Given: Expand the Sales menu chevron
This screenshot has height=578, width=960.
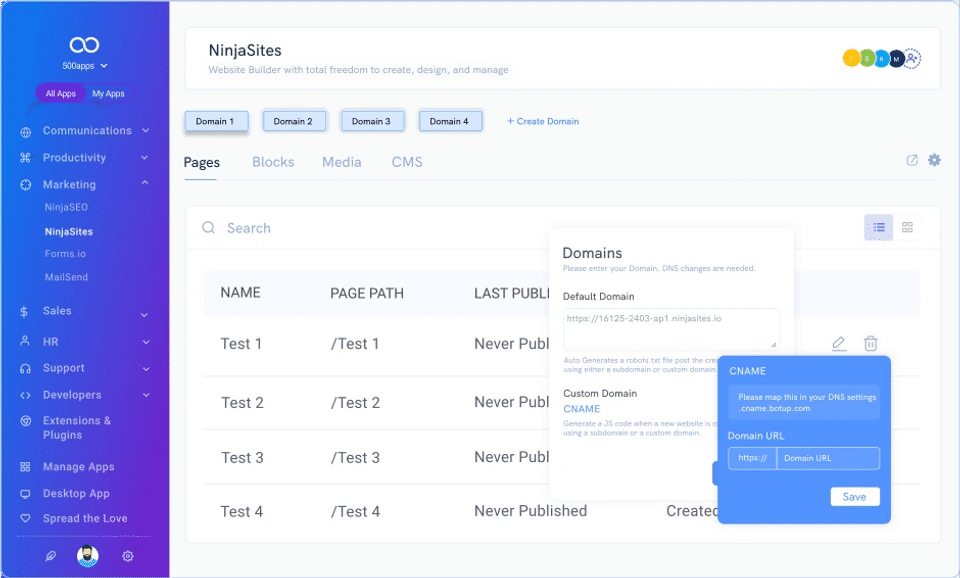Looking at the screenshot, I should pos(144,315).
